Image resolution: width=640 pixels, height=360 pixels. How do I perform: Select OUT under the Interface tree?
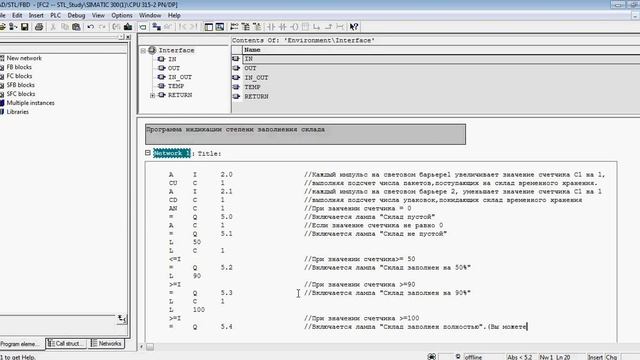tap(173, 68)
